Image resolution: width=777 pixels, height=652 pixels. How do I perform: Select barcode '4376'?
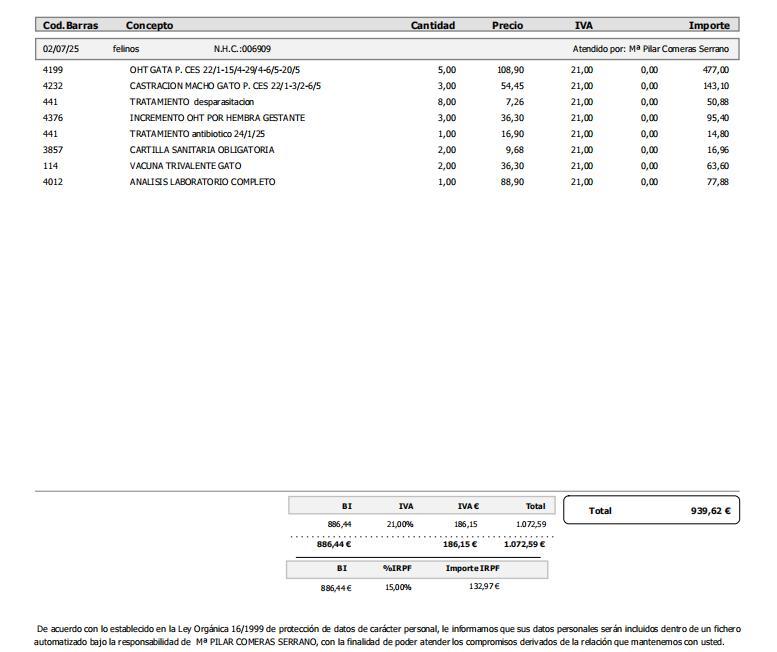click(53, 117)
